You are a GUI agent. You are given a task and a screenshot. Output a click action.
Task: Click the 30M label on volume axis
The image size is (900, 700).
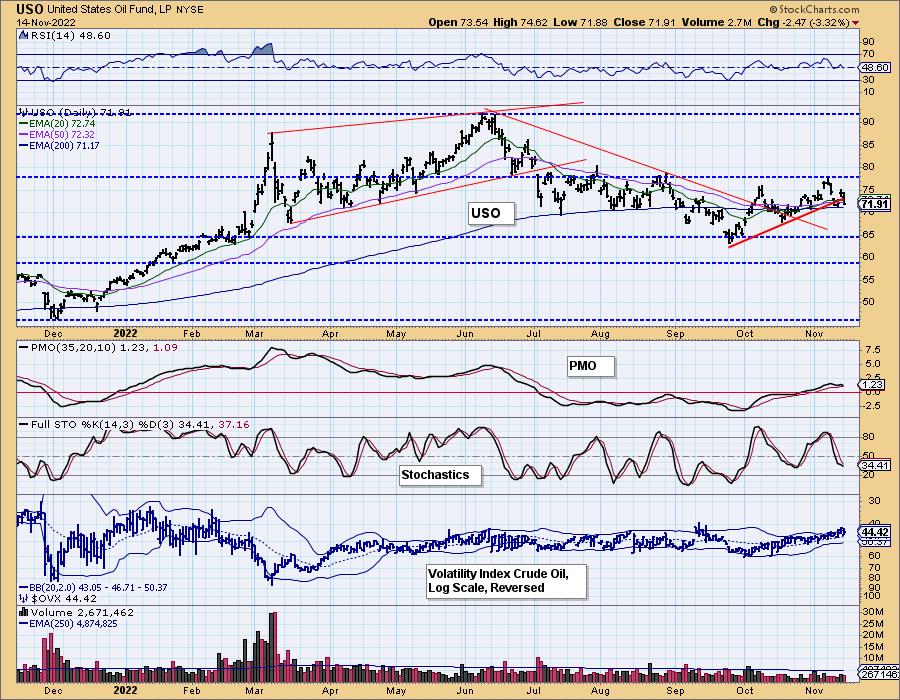click(872, 611)
